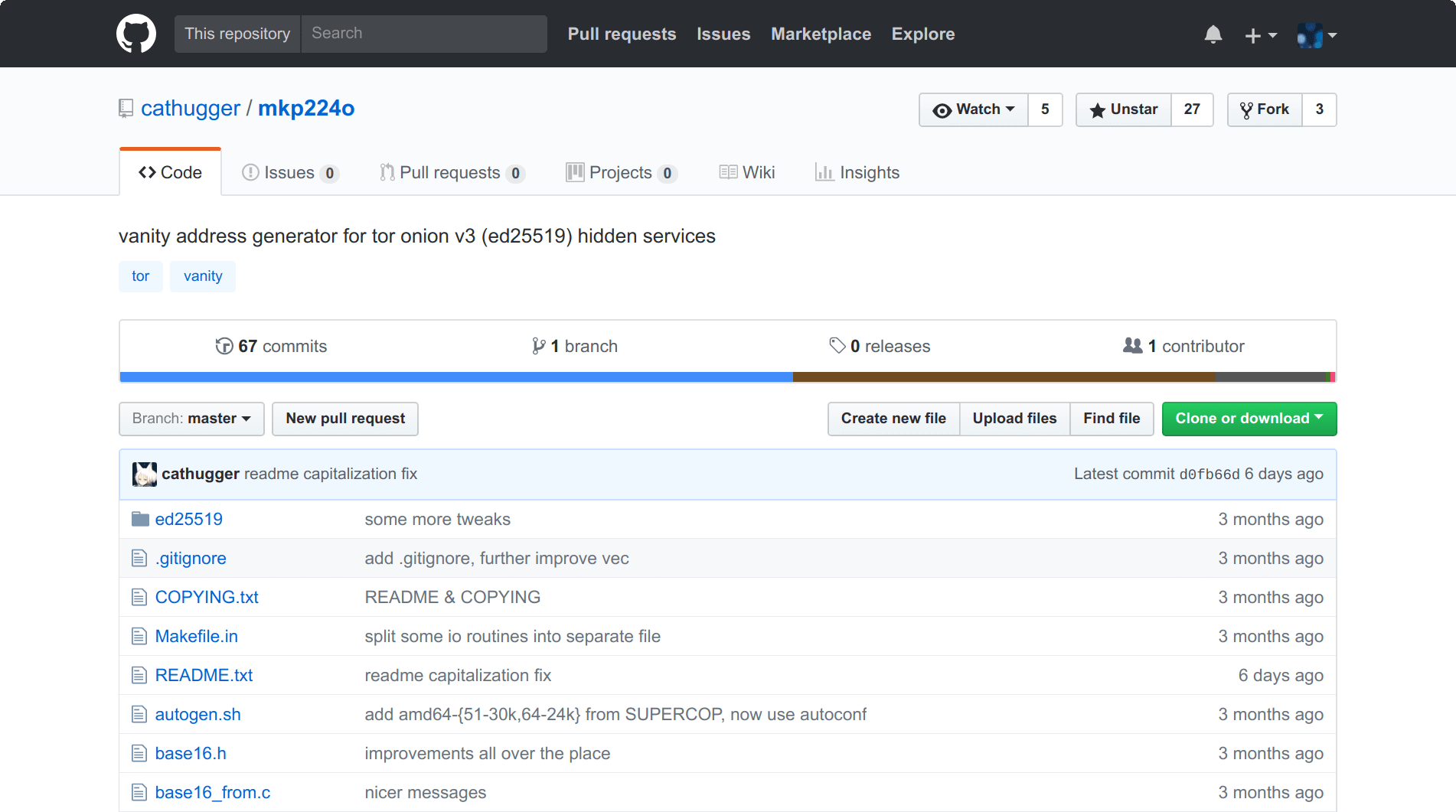Switch to the Issues tab

(289, 172)
